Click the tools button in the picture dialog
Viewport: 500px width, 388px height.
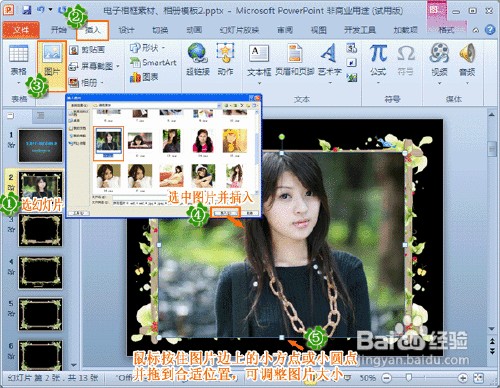(x=79, y=213)
